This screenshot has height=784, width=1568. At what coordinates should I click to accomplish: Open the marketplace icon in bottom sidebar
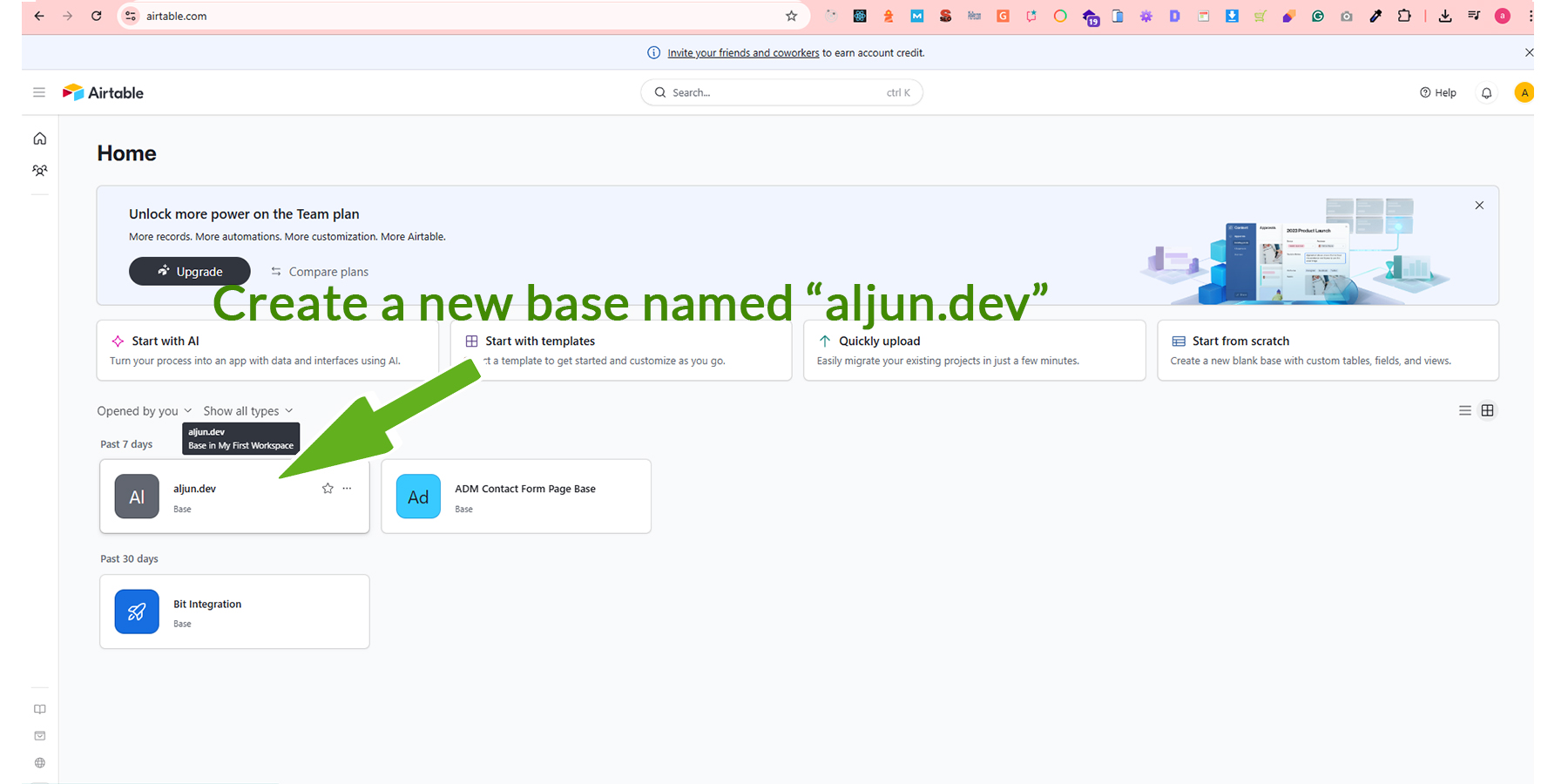tap(40, 736)
